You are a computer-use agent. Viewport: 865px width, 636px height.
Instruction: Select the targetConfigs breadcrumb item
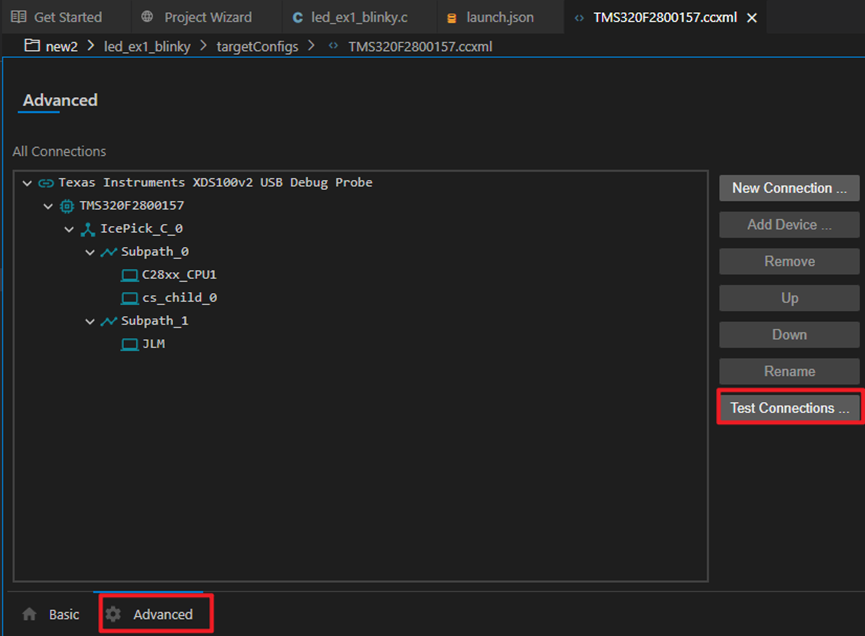[x=257, y=46]
